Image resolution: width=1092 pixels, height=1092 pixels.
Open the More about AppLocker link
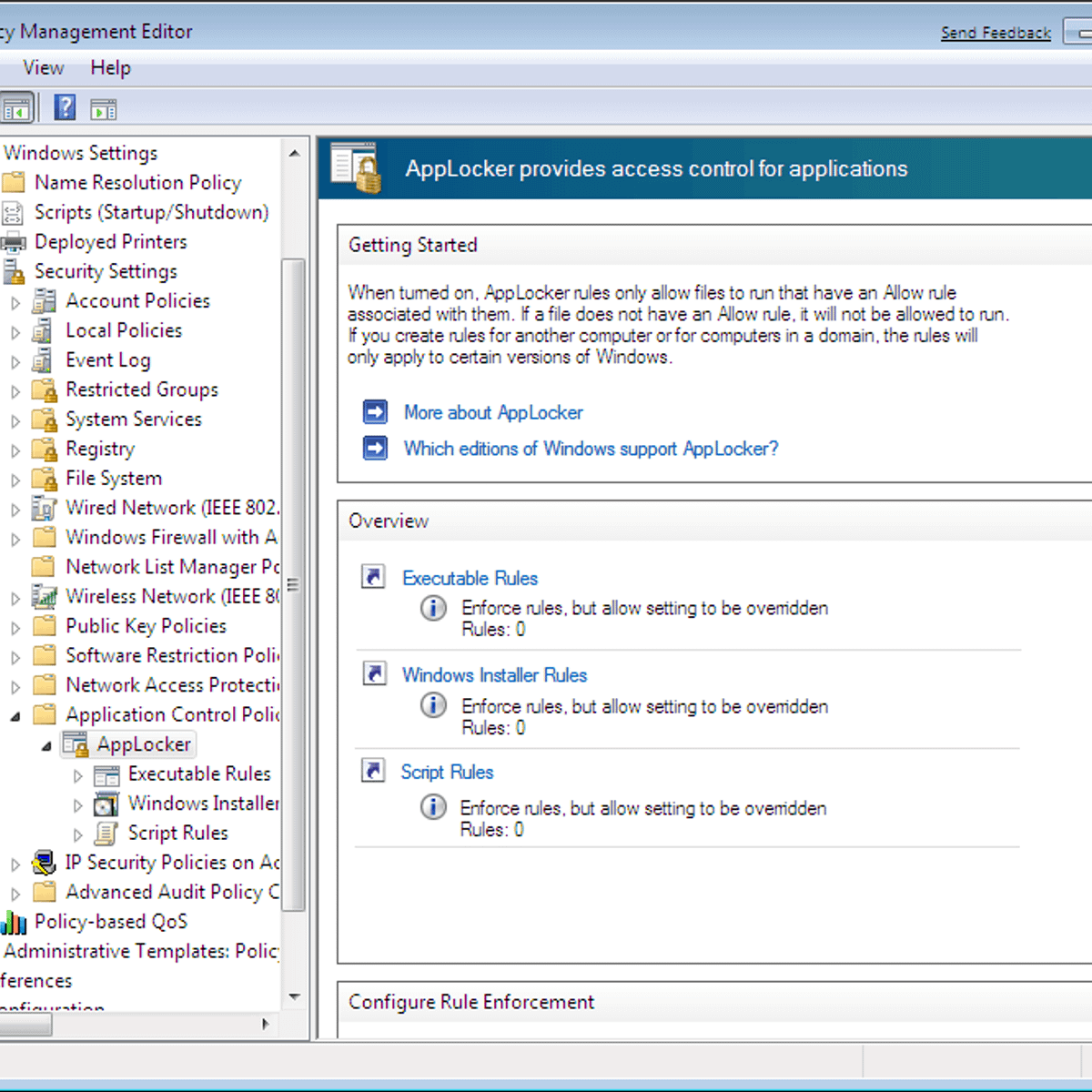pyautogui.click(x=493, y=412)
